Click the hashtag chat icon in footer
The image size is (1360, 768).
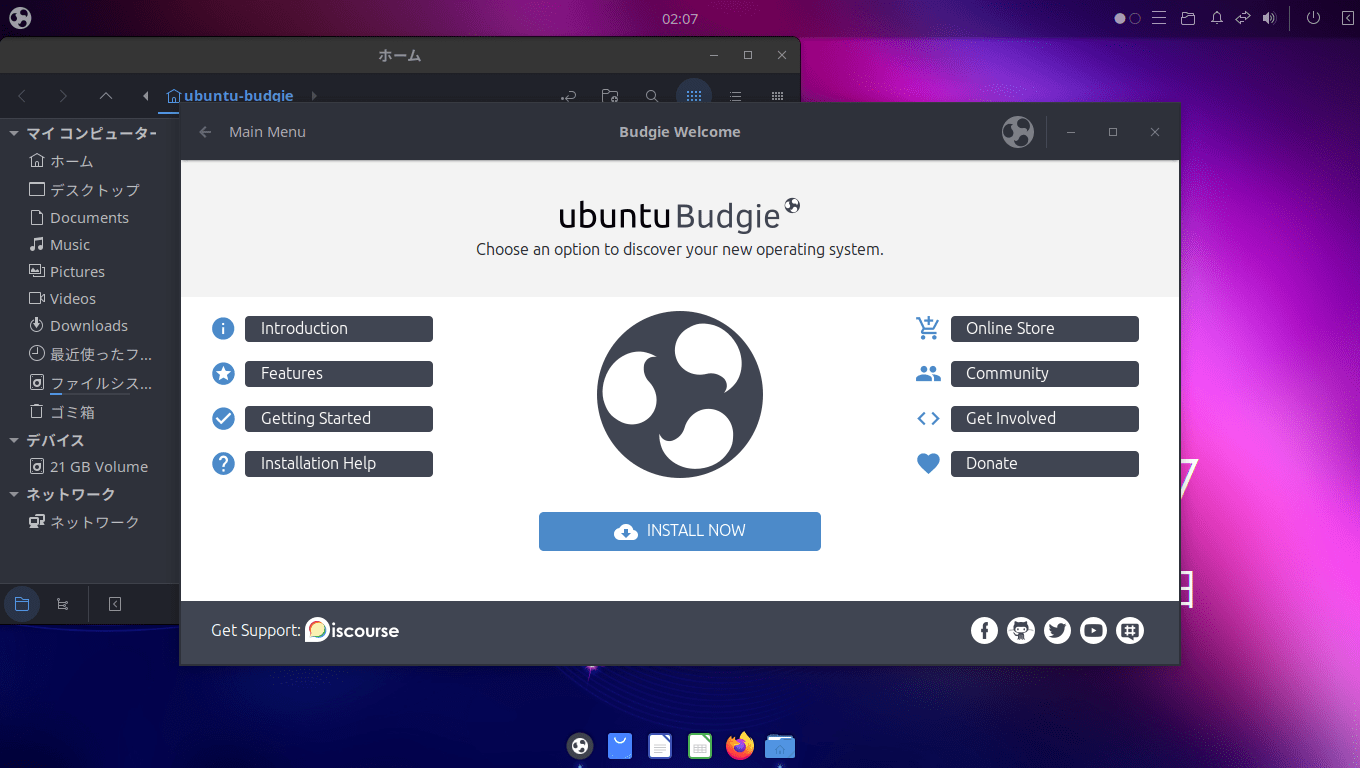pyautogui.click(x=1130, y=630)
